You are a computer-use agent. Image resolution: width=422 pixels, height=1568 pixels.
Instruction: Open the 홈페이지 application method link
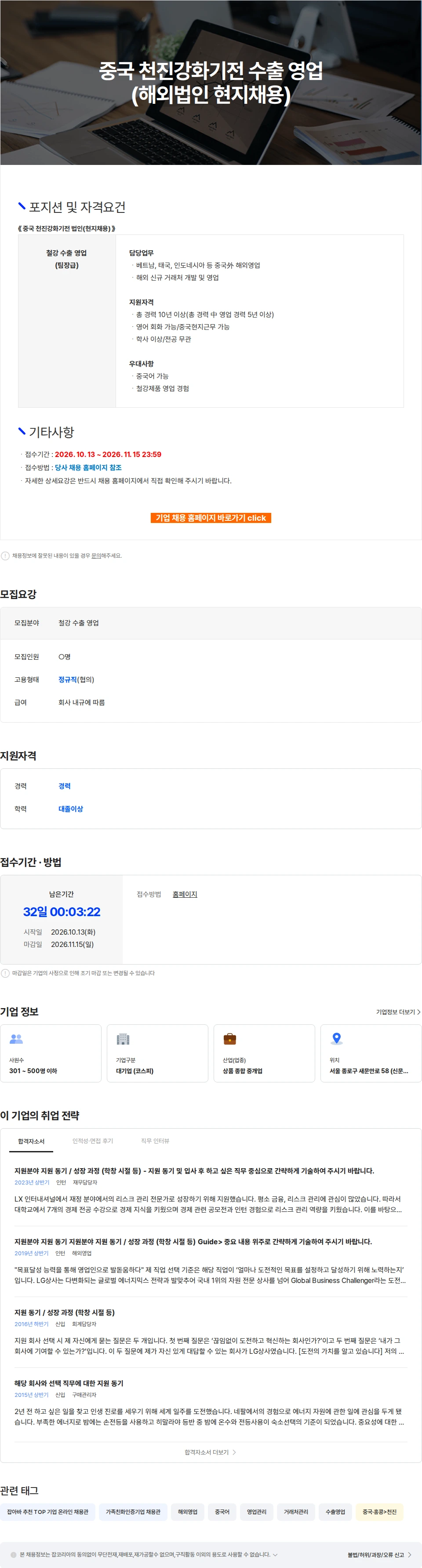[x=185, y=894]
